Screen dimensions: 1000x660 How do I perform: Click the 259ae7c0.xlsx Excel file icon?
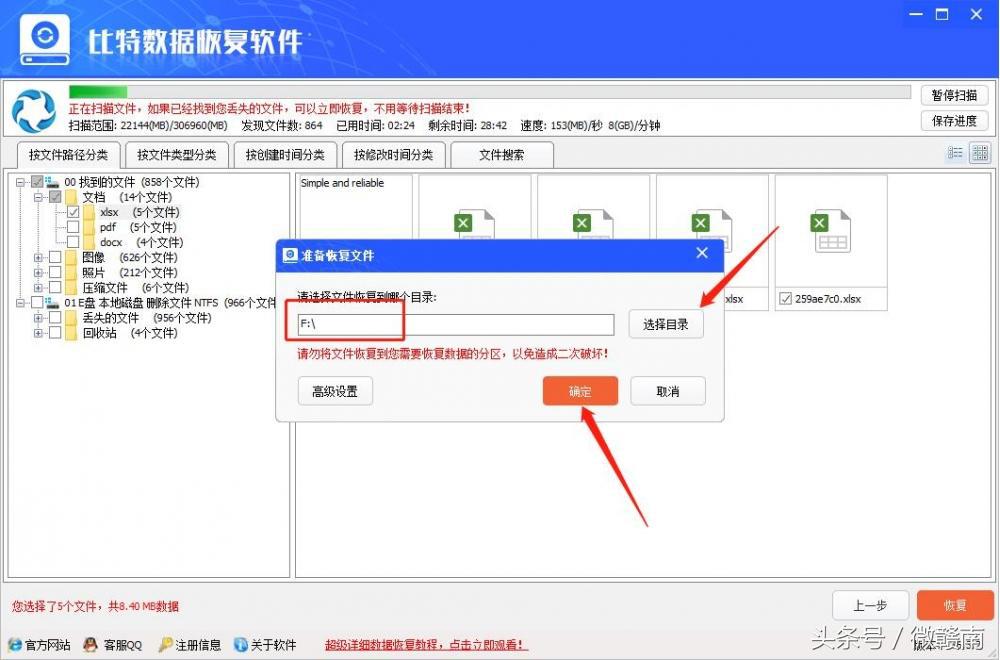[x=830, y=231]
